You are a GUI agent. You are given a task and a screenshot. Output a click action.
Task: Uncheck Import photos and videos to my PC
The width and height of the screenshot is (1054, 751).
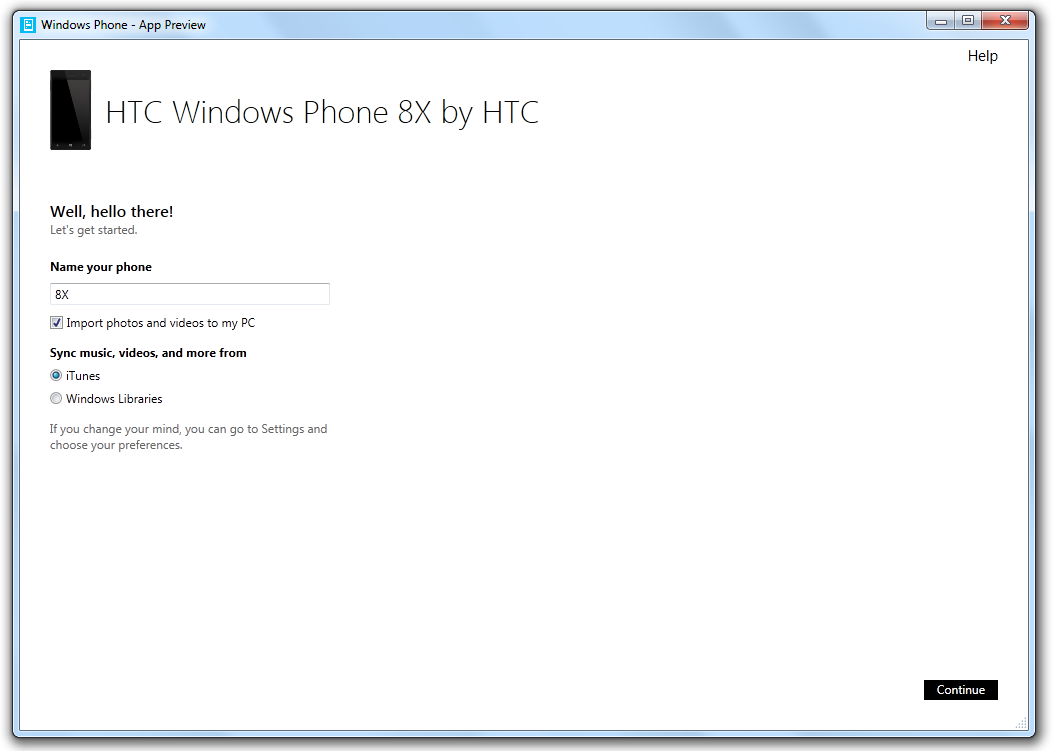(56, 323)
